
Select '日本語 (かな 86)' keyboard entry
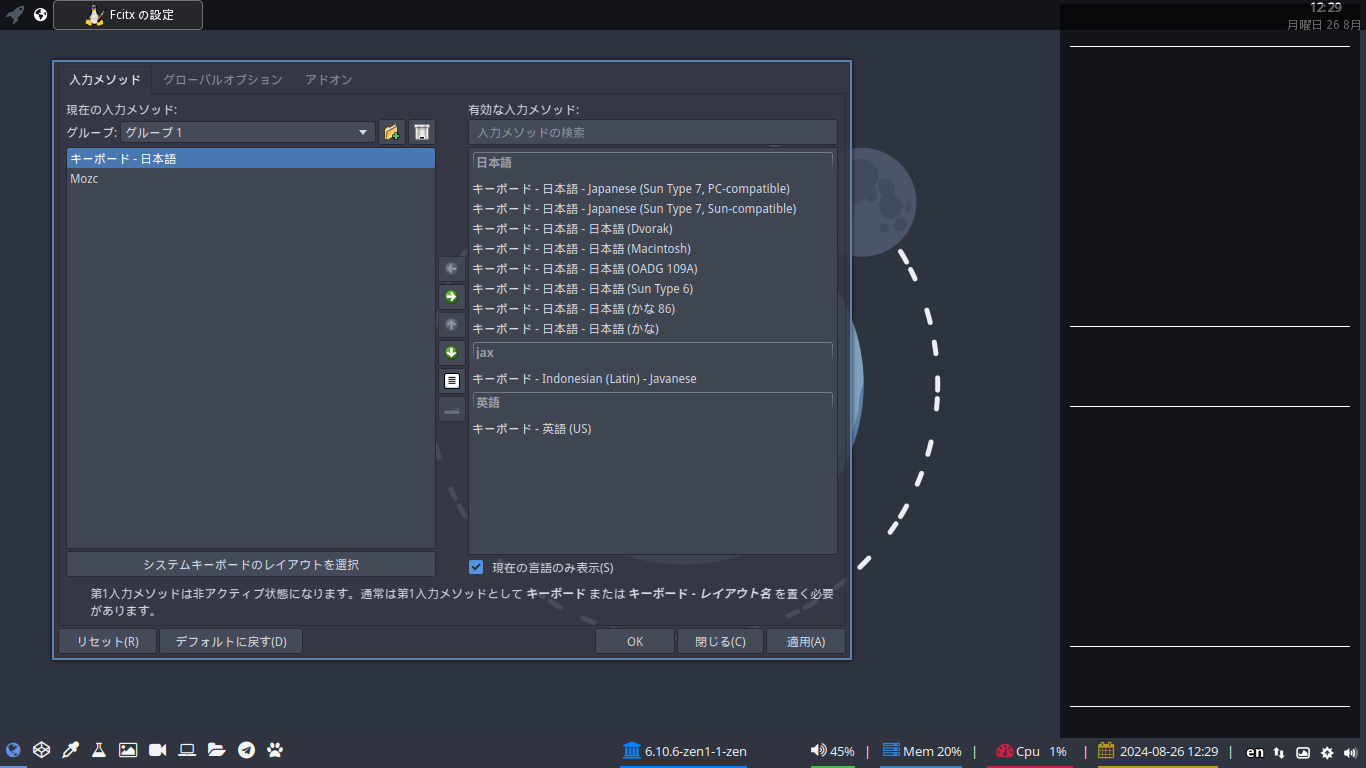pos(653,308)
